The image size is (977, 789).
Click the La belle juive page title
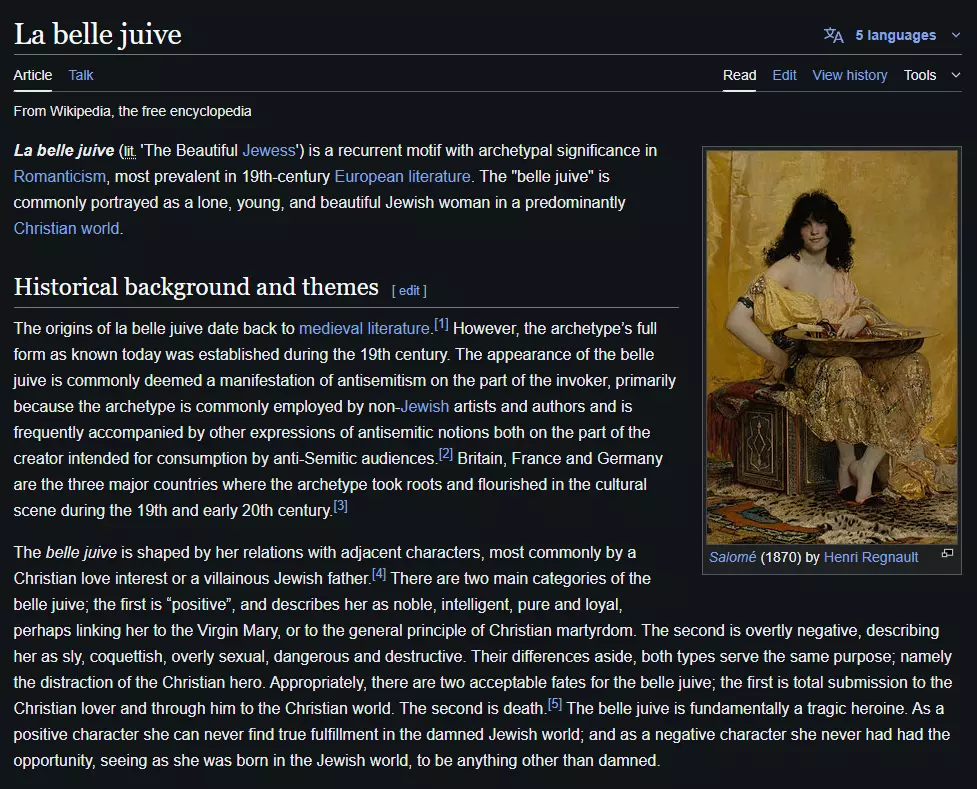point(98,34)
